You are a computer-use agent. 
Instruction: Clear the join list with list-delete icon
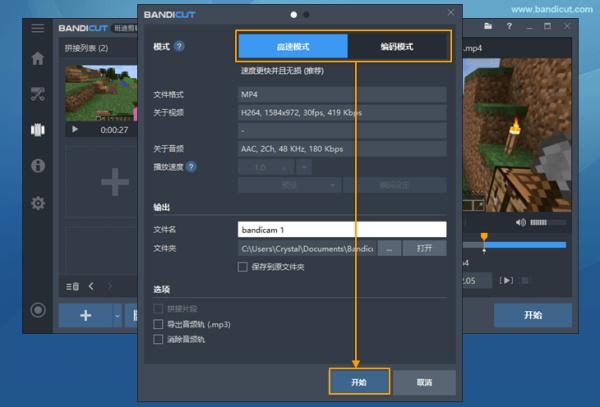point(72,286)
